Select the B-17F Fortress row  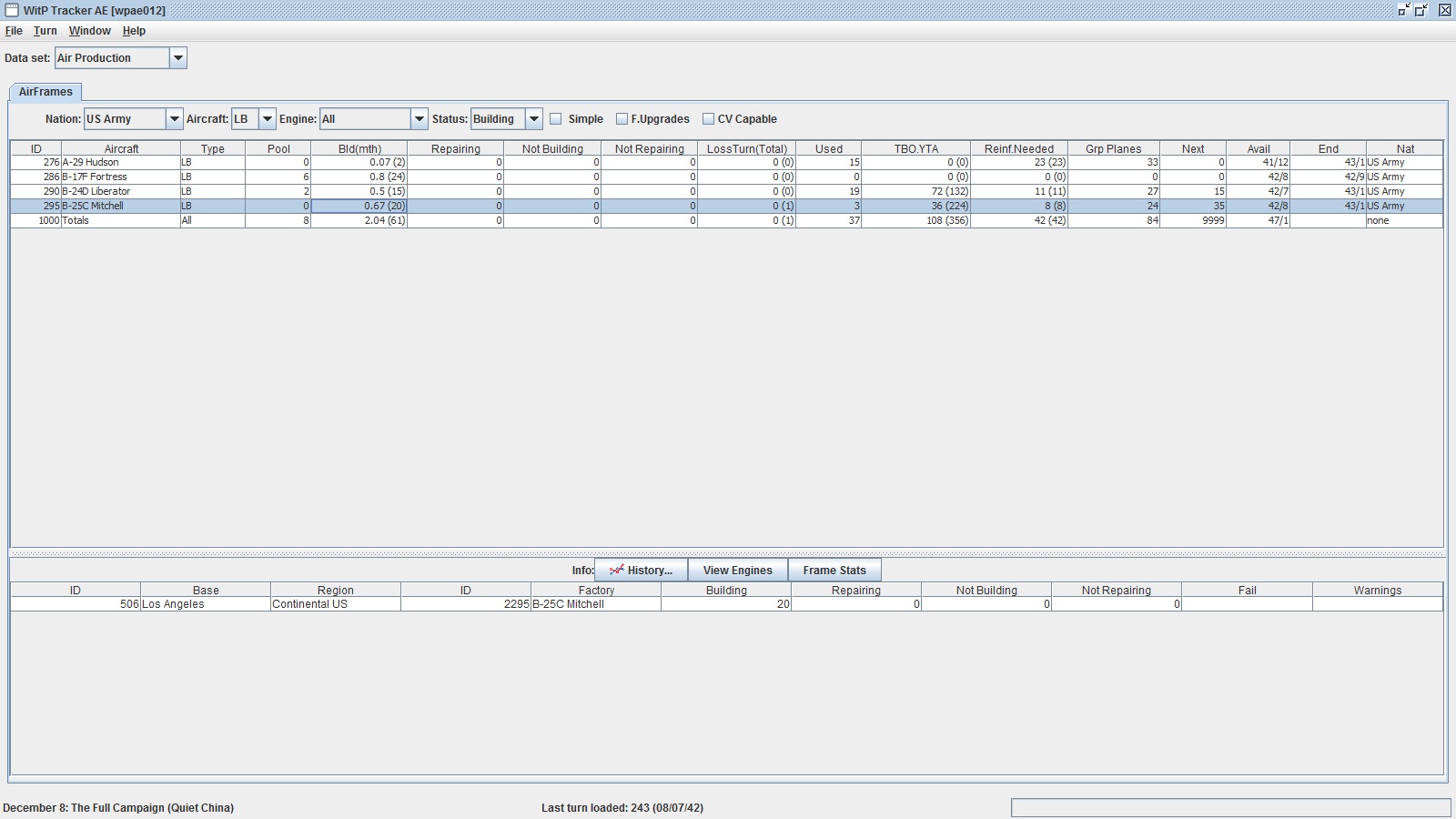point(727,177)
